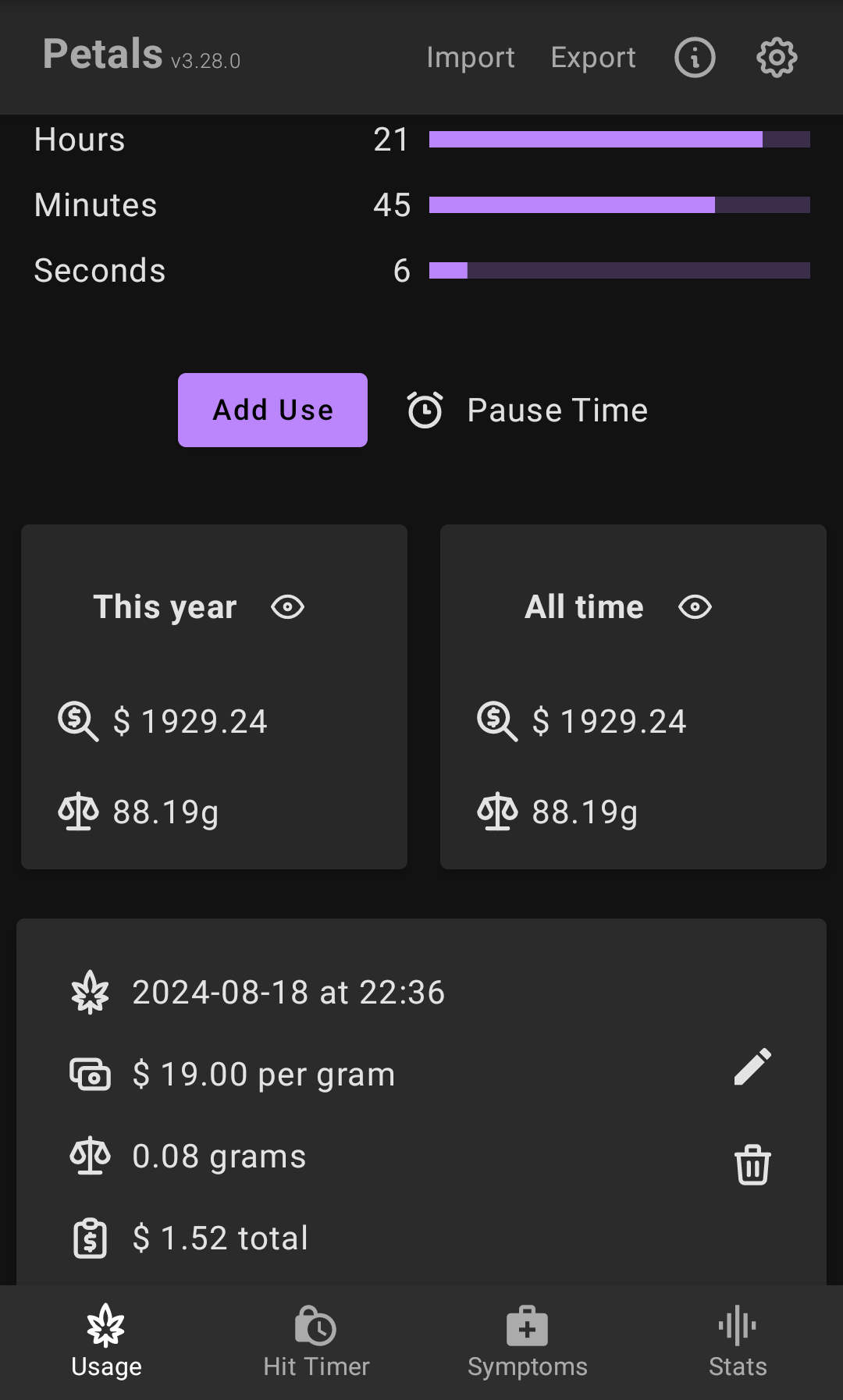843x1400 pixels.
Task: Click the alarm clock Pause Time icon
Action: (x=425, y=410)
